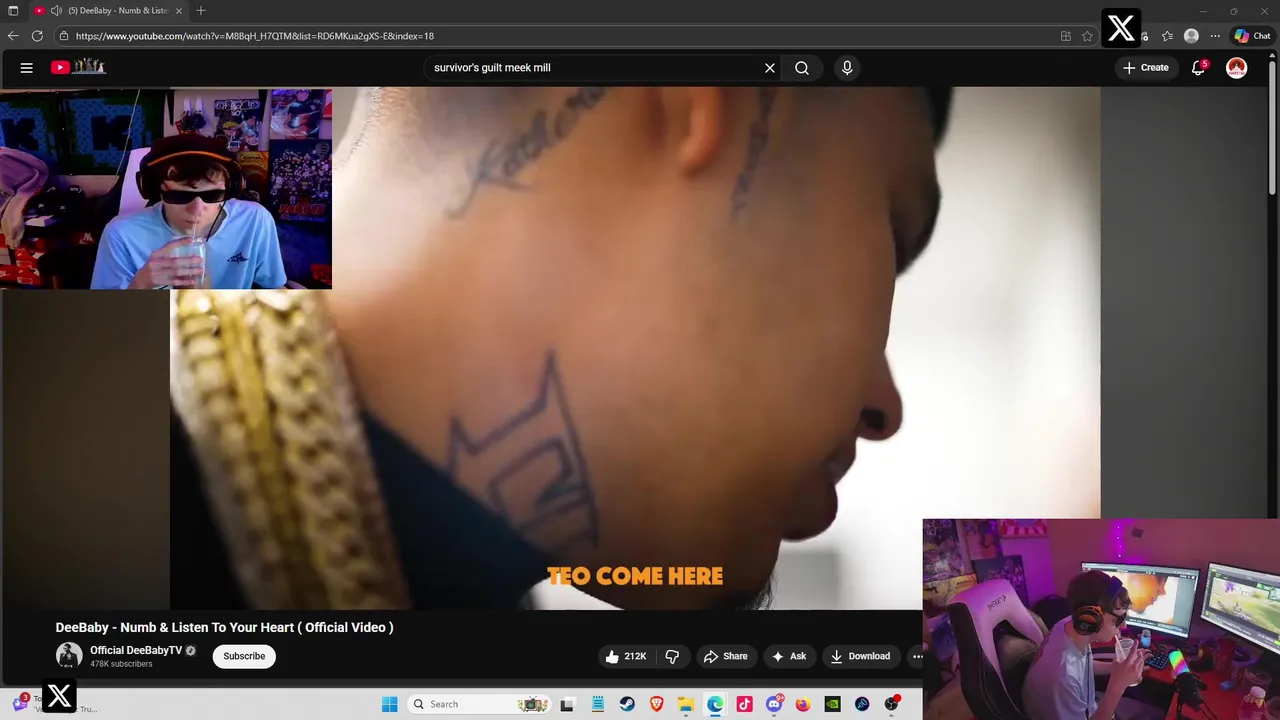Image resolution: width=1280 pixels, height=720 pixels.
Task: Select the DeeBaby tab
Action: 110,11
